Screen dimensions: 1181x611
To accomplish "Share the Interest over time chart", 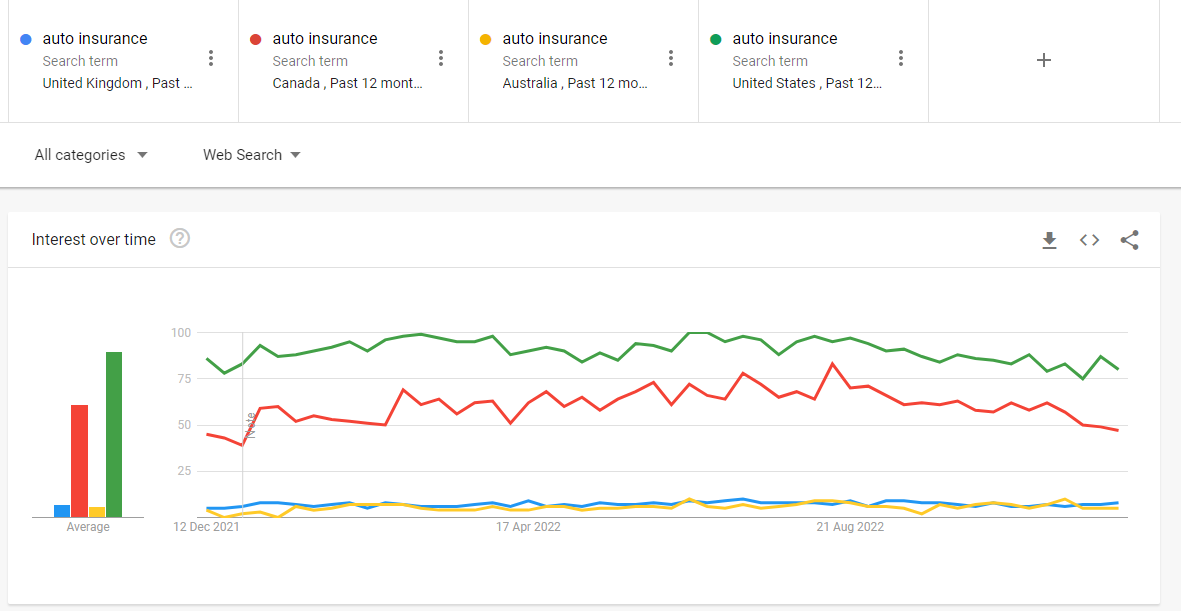I will point(1129,240).
